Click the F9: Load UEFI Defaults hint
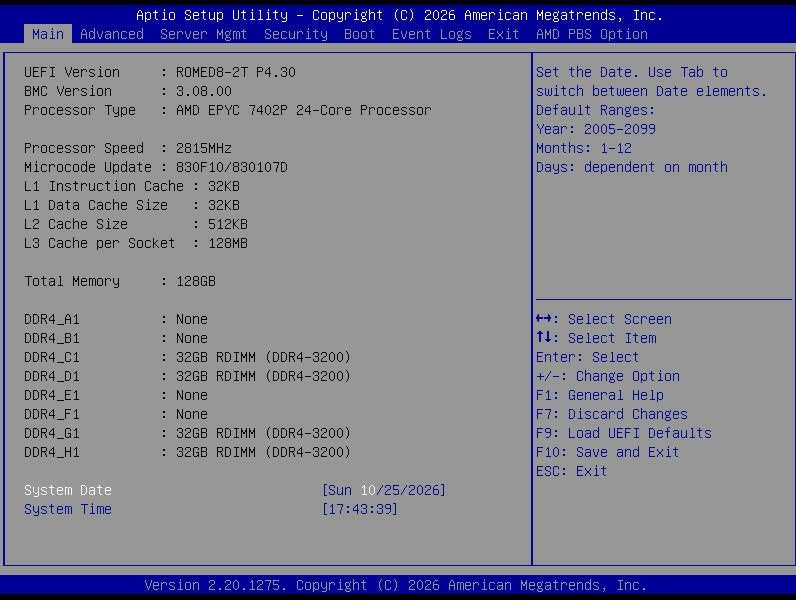 tap(623, 433)
